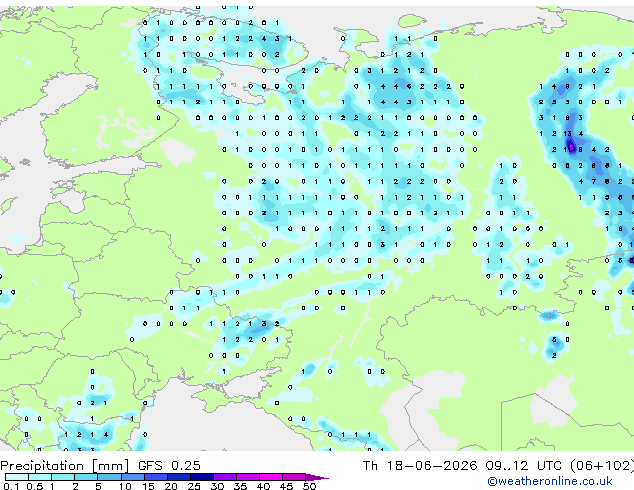This screenshot has height=490, width=634.
Task: Click the legend scale label "40"
Action: coord(263,486)
